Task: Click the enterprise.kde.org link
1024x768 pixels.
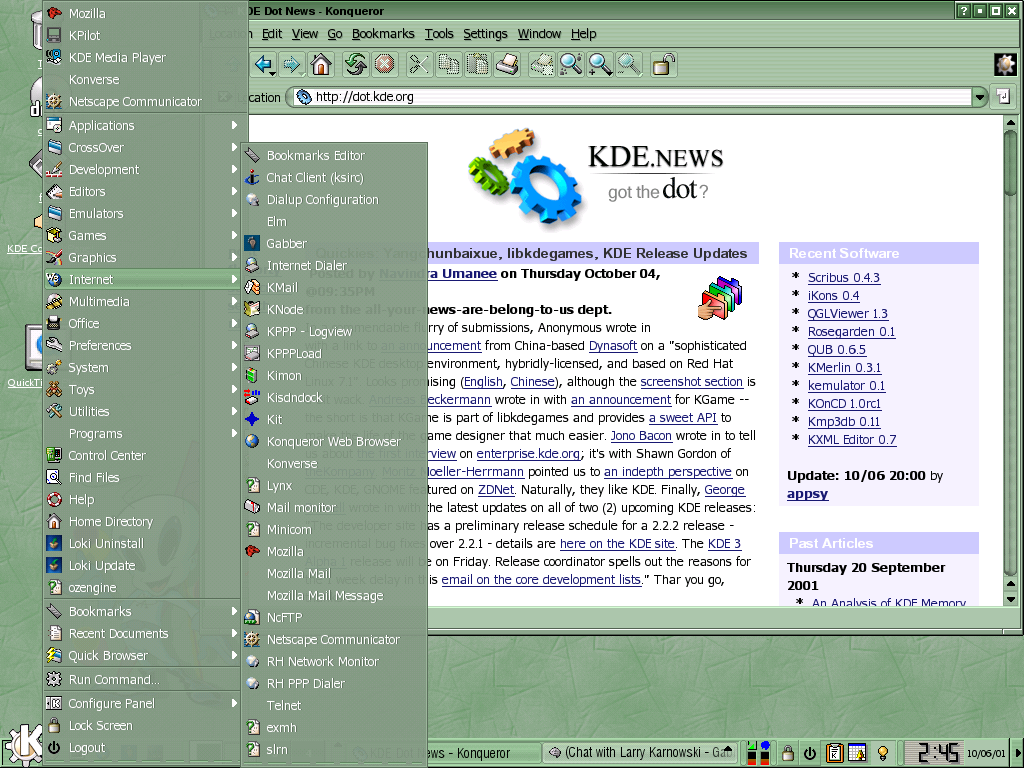Action: [x=528, y=453]
